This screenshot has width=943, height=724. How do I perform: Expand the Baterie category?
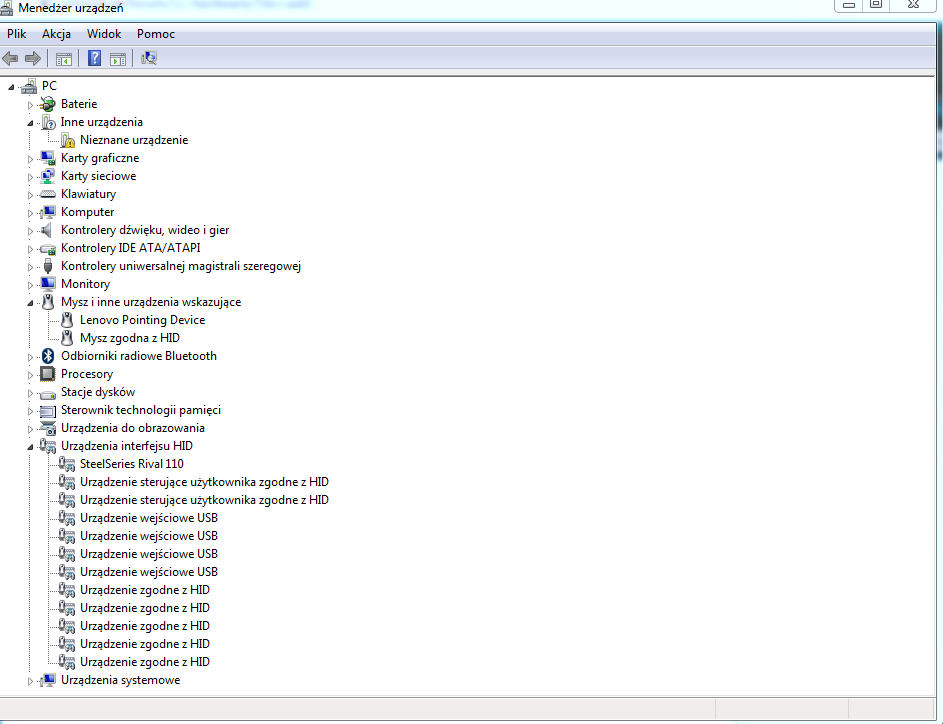[x=31, y=103]
